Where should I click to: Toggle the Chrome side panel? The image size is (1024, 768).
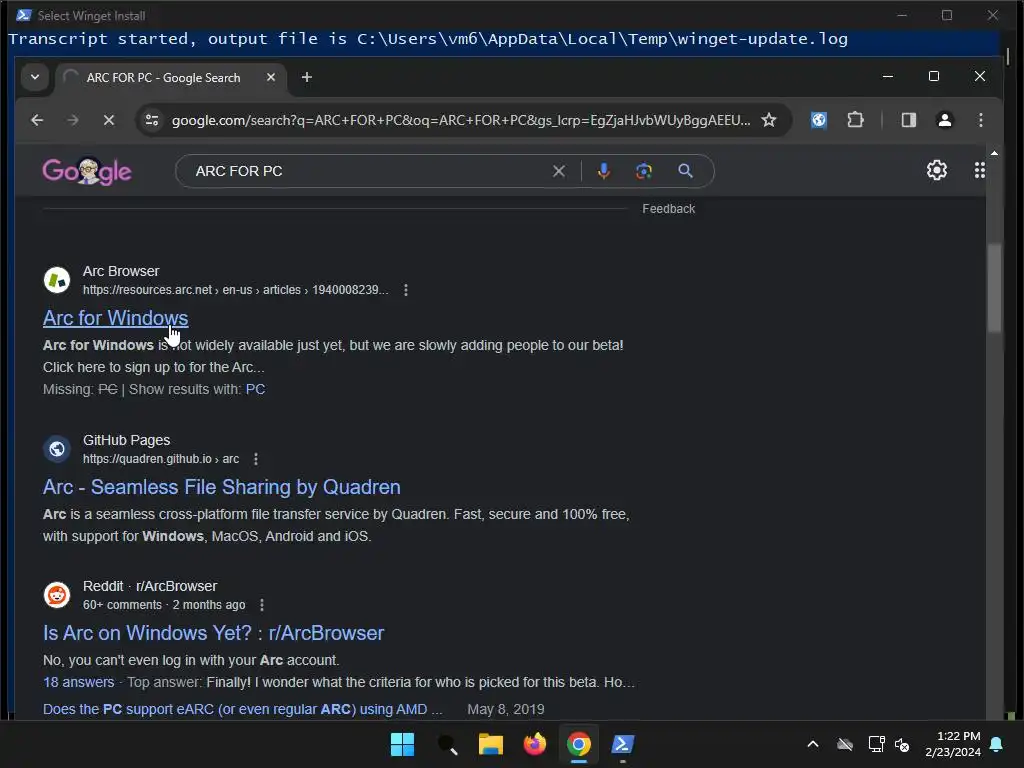click(908, 120)
